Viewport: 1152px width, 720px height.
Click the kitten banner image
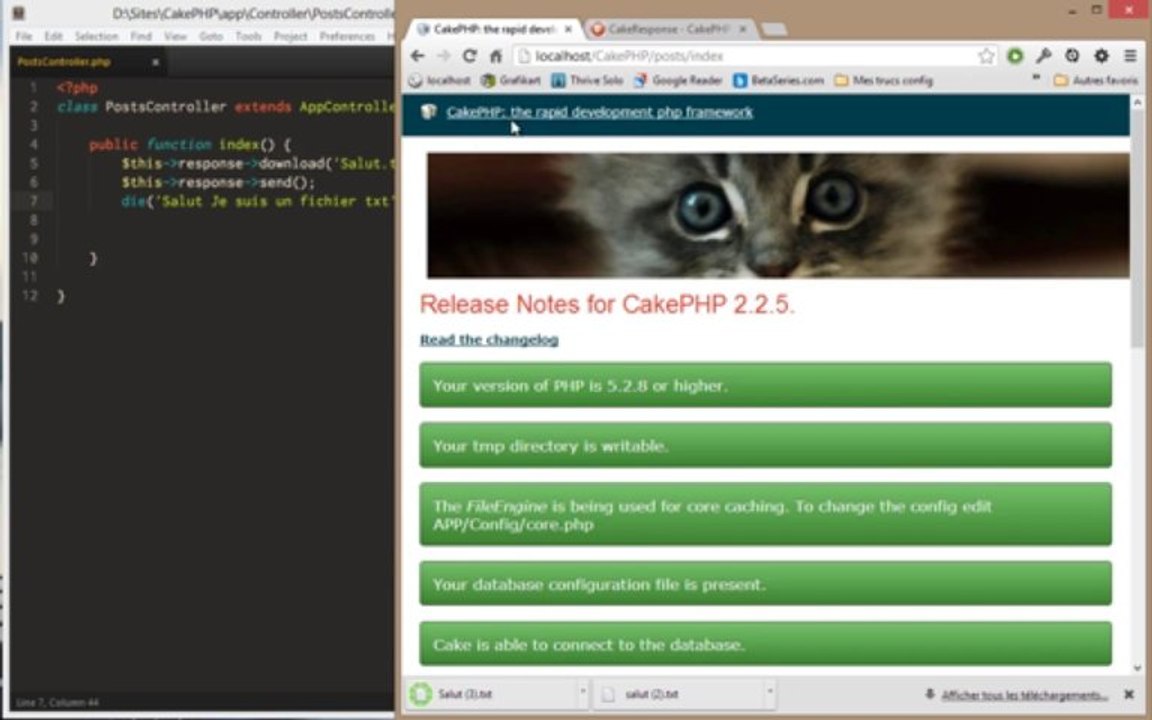[x=778, y=215]
